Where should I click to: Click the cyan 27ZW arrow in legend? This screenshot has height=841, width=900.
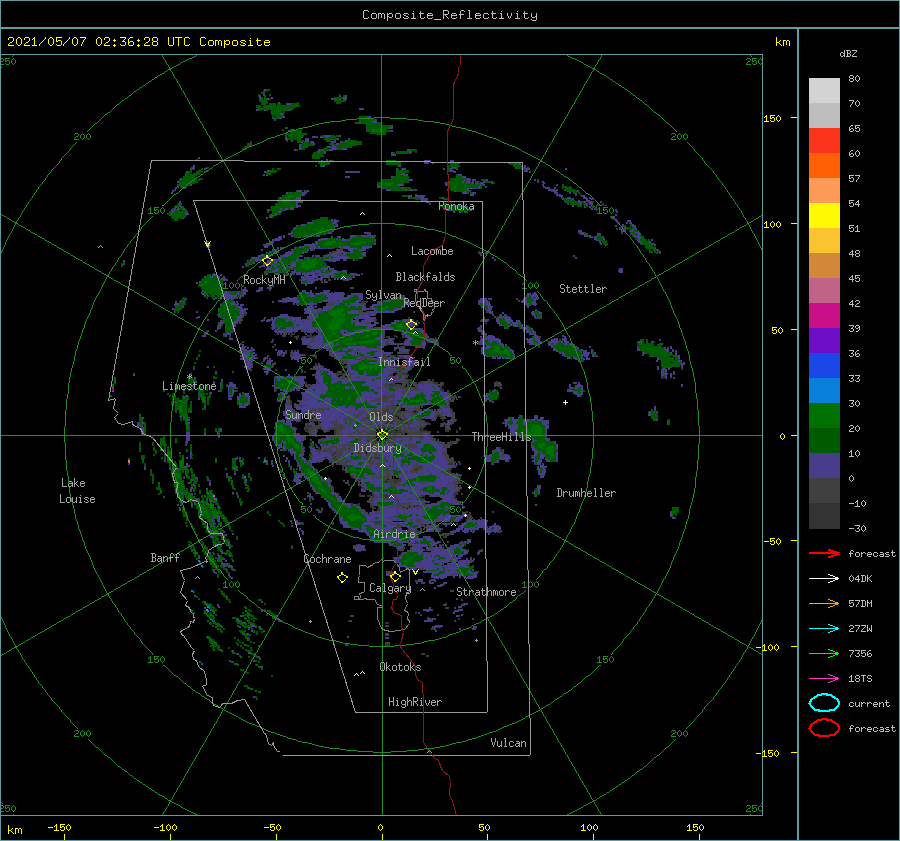[x=824, y=629]
